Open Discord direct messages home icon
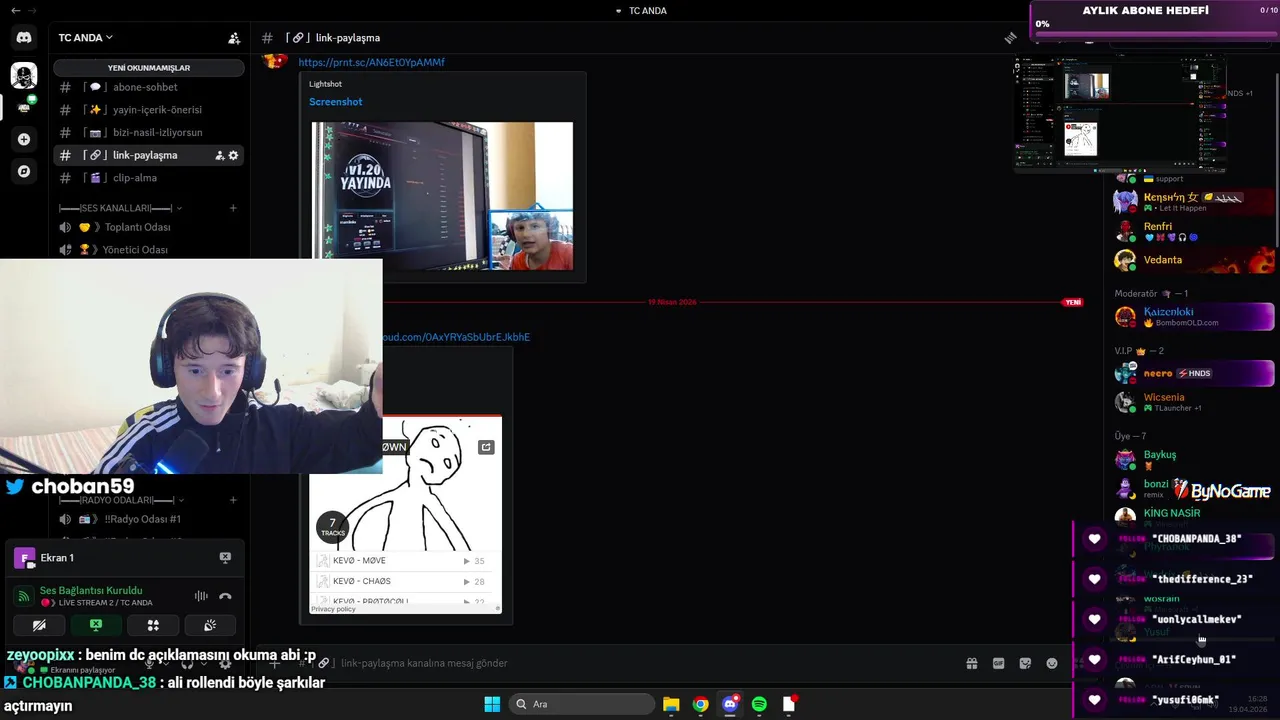This screenshot has width=1280, height=720. [24, 38]
